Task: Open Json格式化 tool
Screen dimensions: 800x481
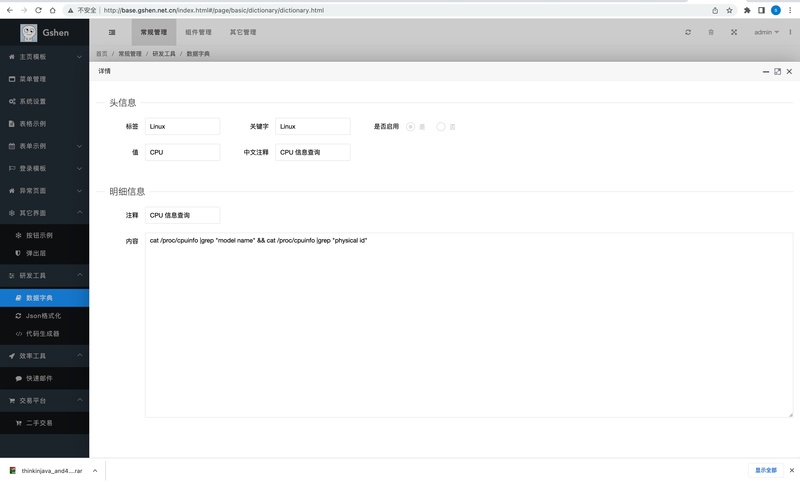Action: click(x=44, y=316)
